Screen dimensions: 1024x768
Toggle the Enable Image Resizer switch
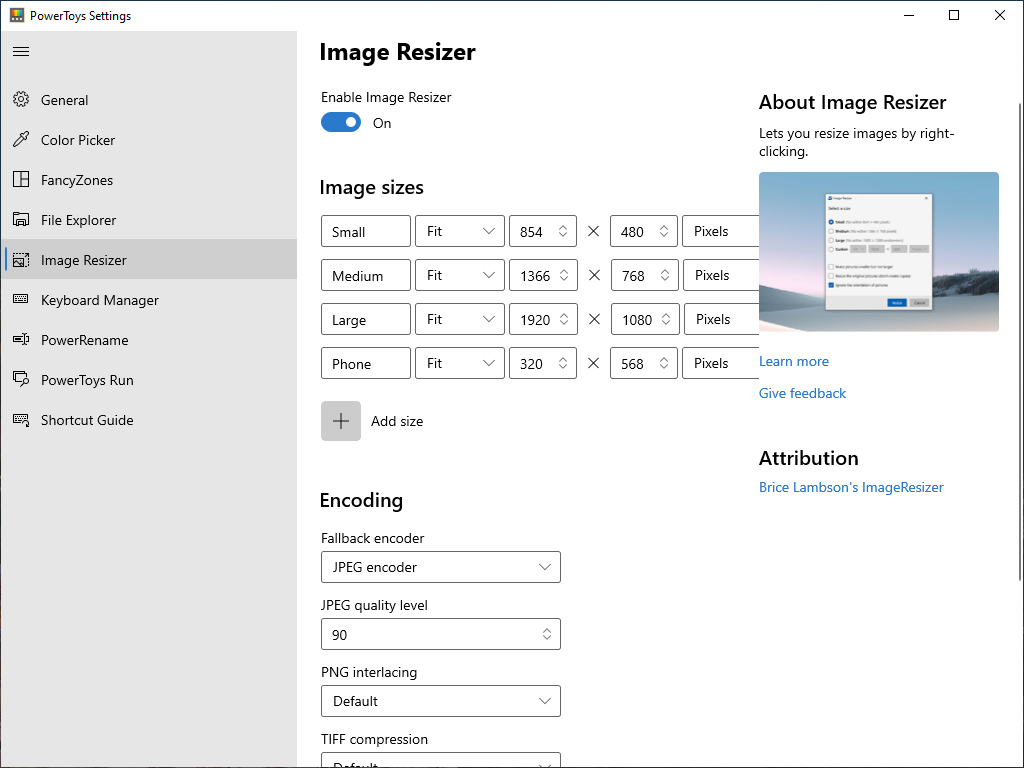click(341, 123)
